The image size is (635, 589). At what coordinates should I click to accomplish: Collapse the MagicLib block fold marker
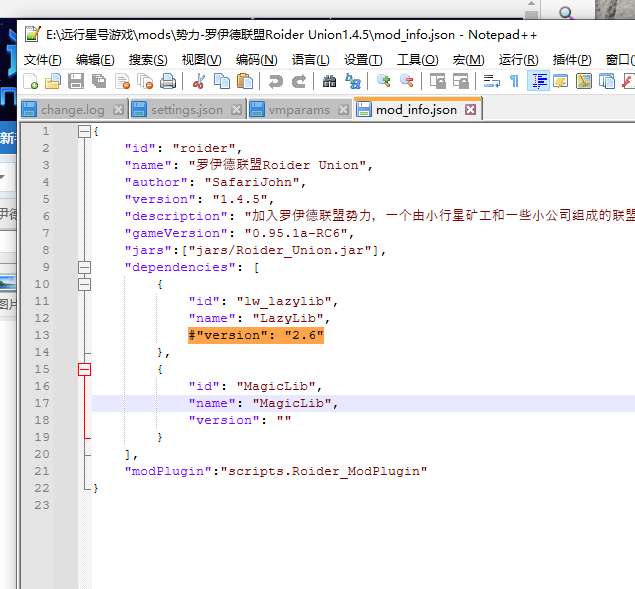pos(84,369)
